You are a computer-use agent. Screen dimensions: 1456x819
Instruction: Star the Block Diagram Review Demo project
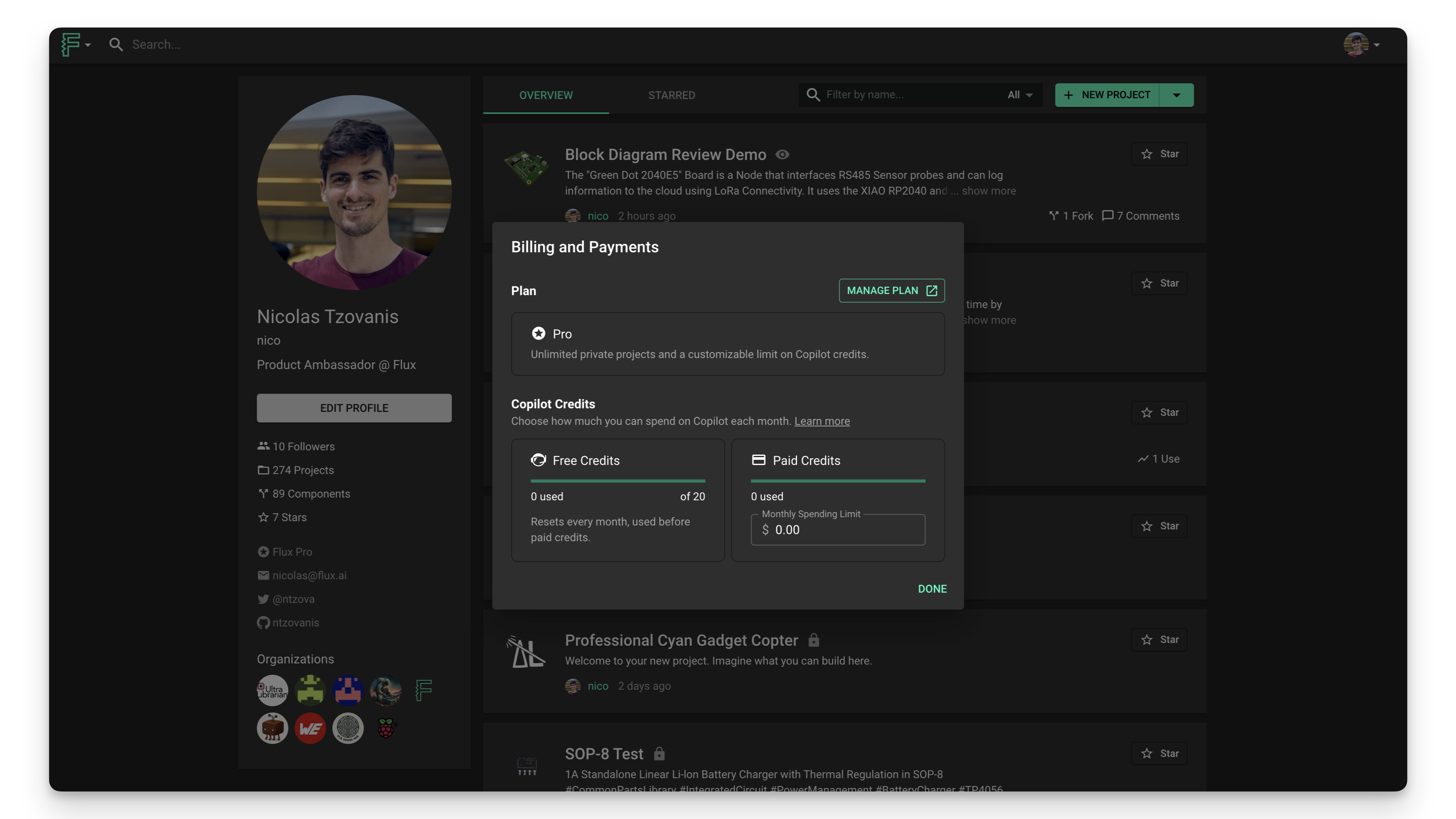coord(1159,154)
